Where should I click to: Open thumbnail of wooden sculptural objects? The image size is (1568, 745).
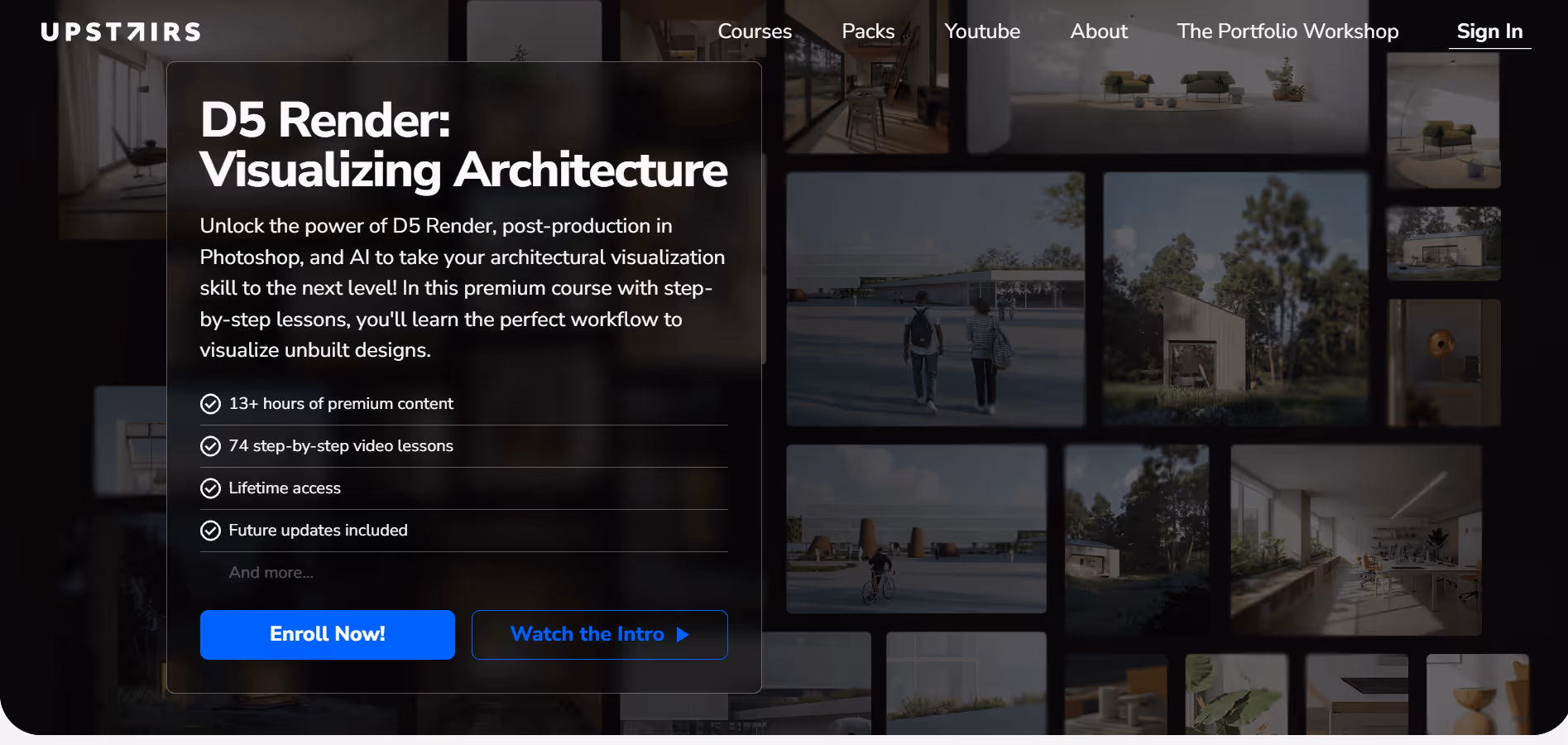click(x=1478, y=695)
